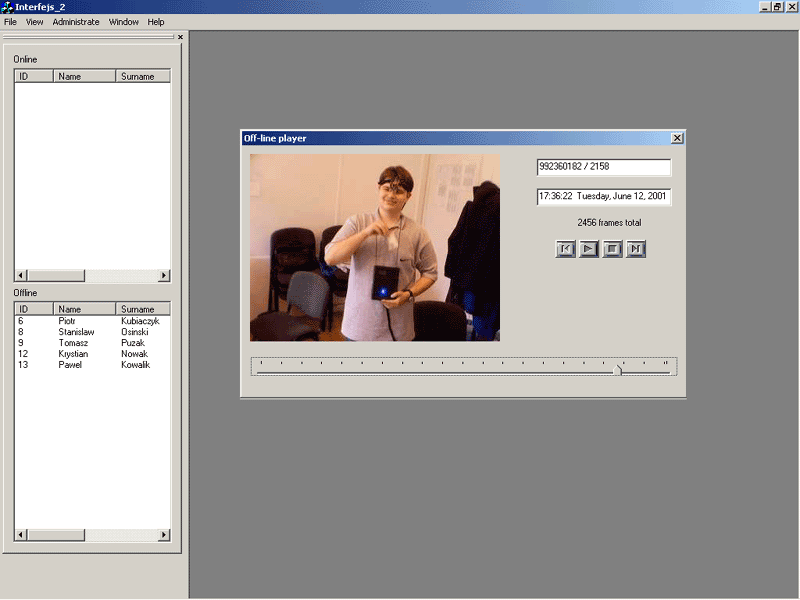Click the frame position slider thumb
Image resolution: width=800 pixels, height=600 pixels.
click(x=618, y=369)
